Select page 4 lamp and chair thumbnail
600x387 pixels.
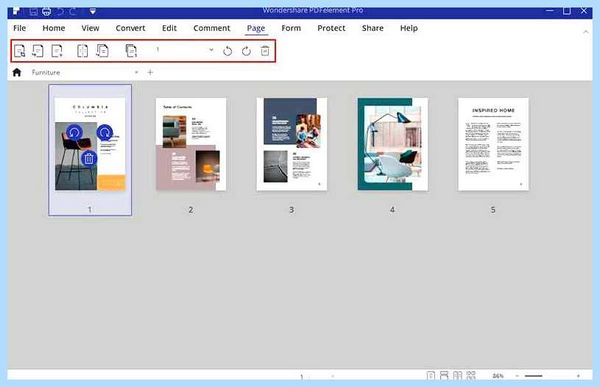tap(393, 144)
